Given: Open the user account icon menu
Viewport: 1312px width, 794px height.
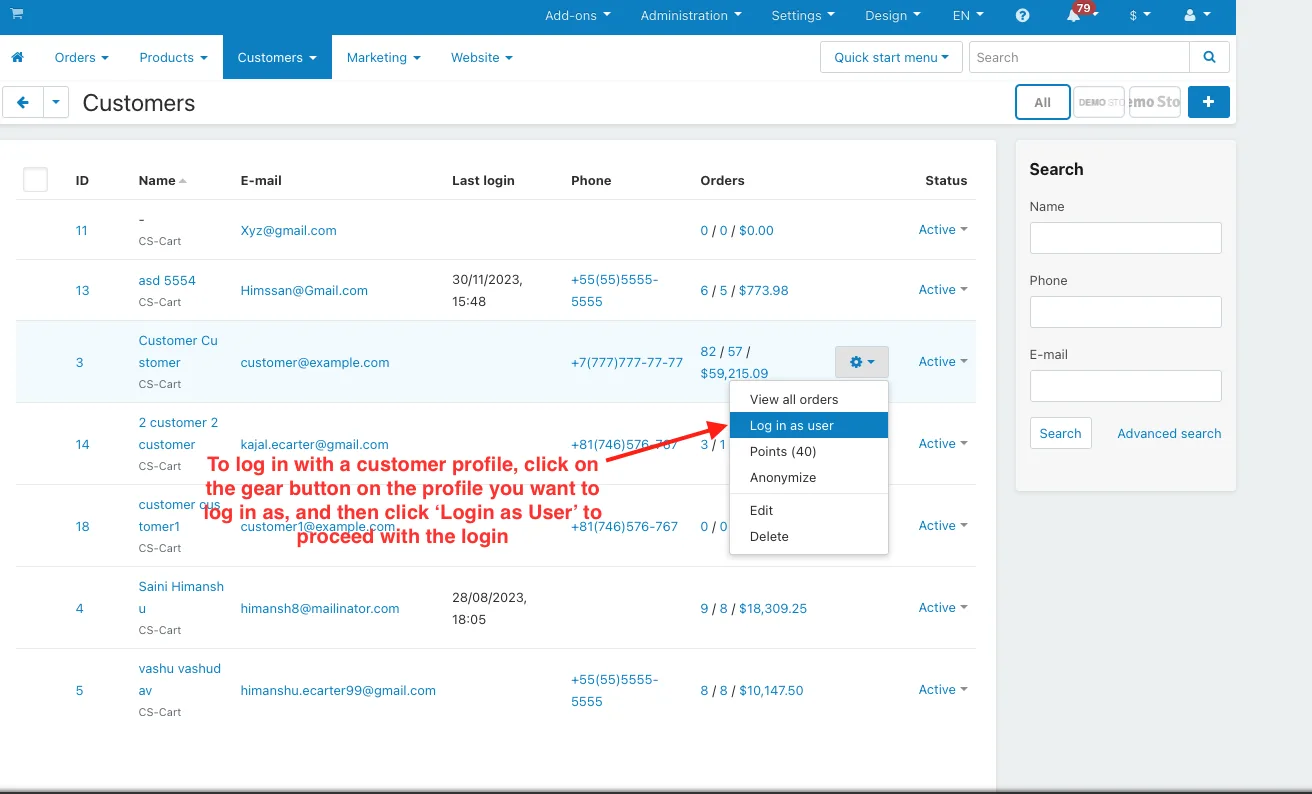Looking at the screenshot, I should [1197, 16].
